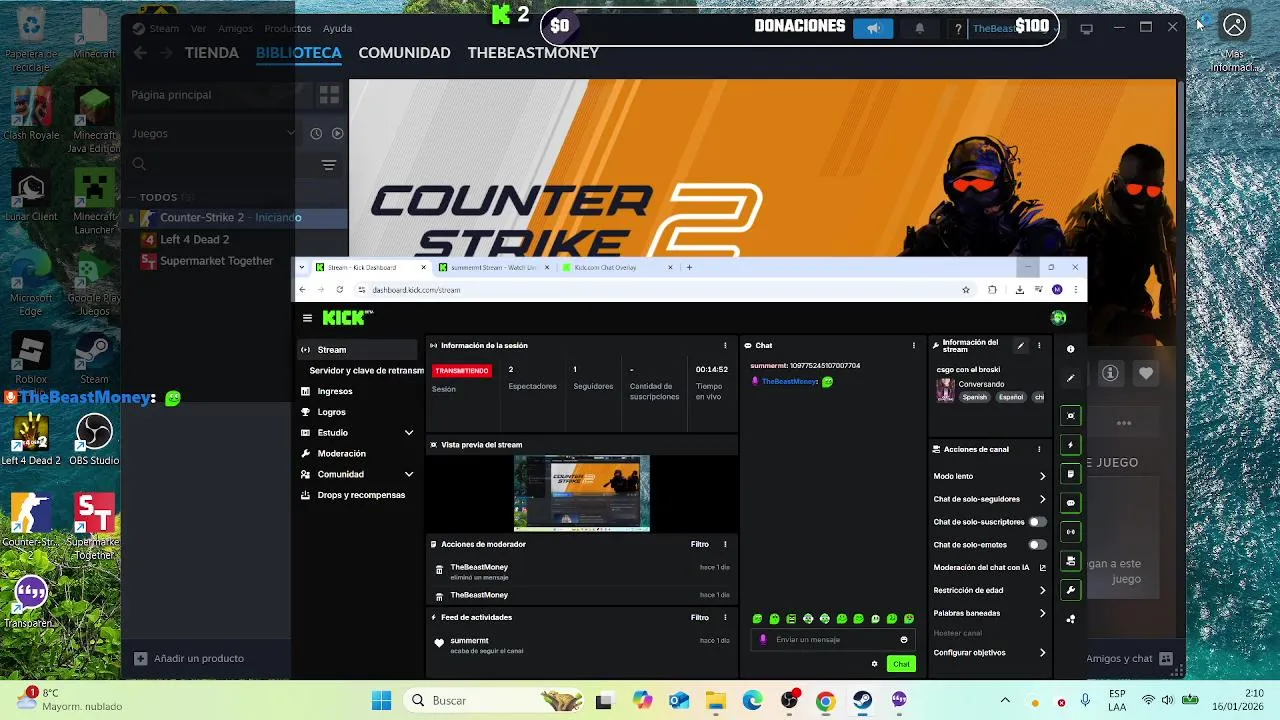This screenshot has width=1280, height=720.
Task: Open Logros in the Kick sidebar
Action: [331, 412]
